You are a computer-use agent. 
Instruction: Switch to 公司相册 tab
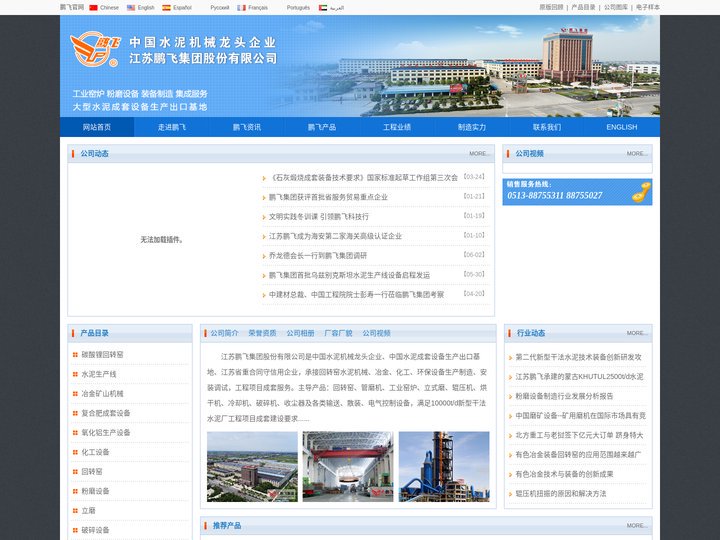301,333
